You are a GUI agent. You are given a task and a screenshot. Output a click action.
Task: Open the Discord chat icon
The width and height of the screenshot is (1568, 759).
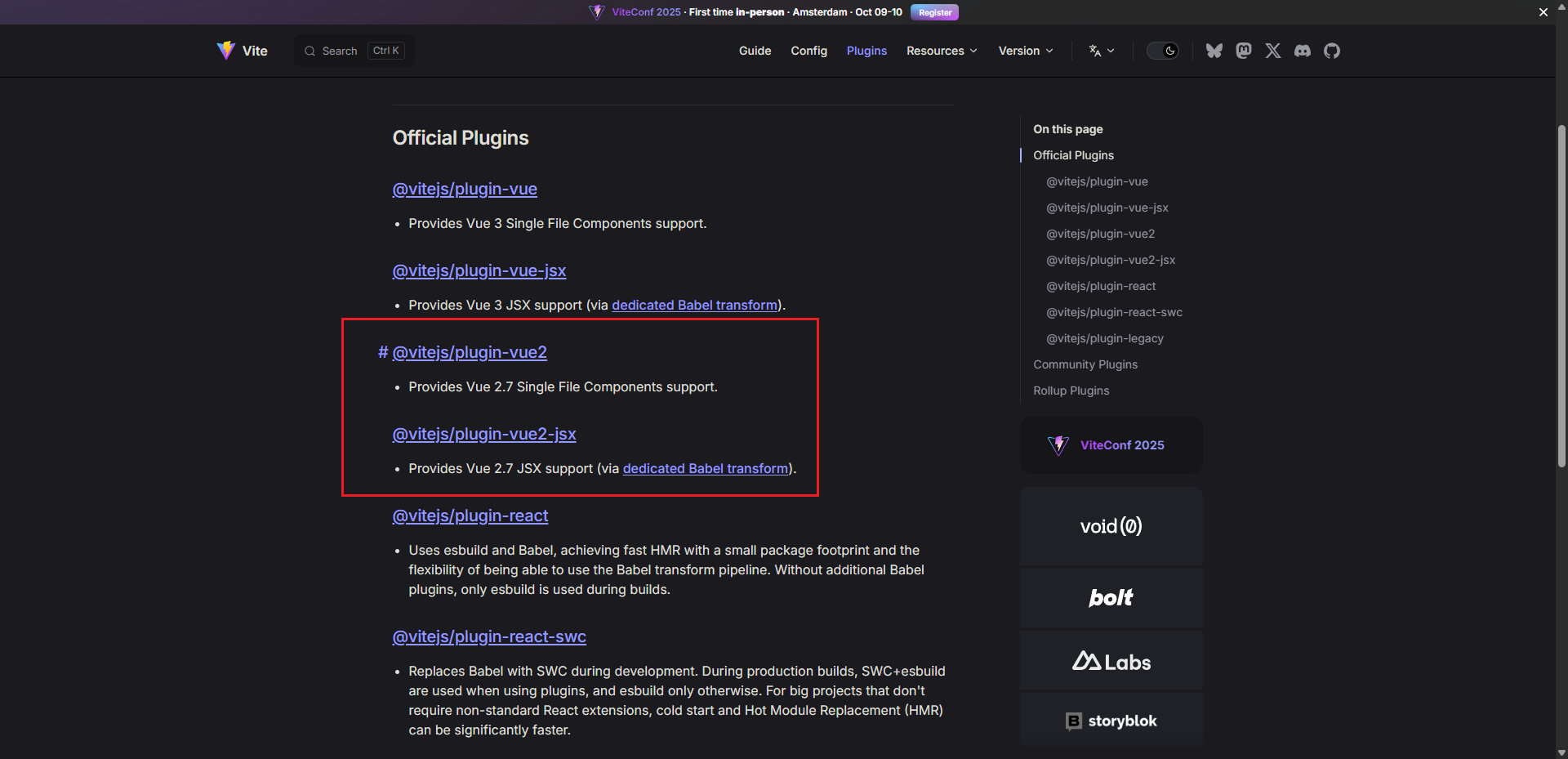pos(1302,51)
